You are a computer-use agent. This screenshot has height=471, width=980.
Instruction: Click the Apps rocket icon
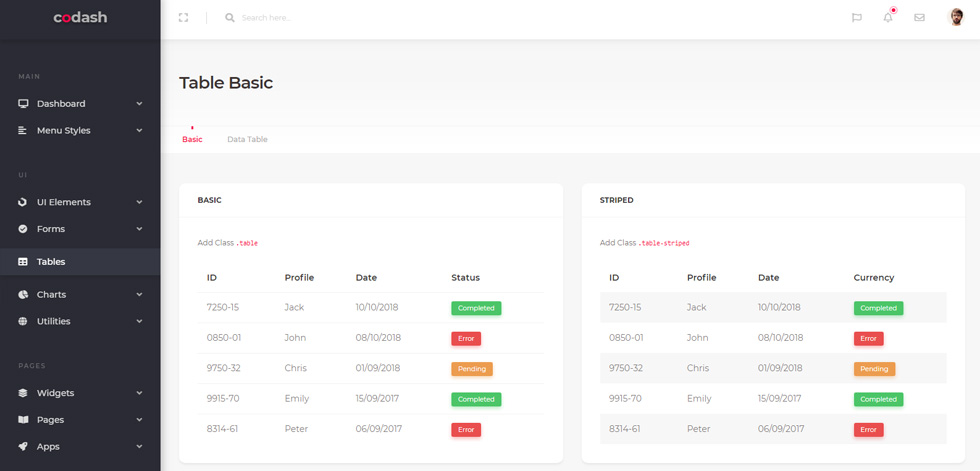22,447
